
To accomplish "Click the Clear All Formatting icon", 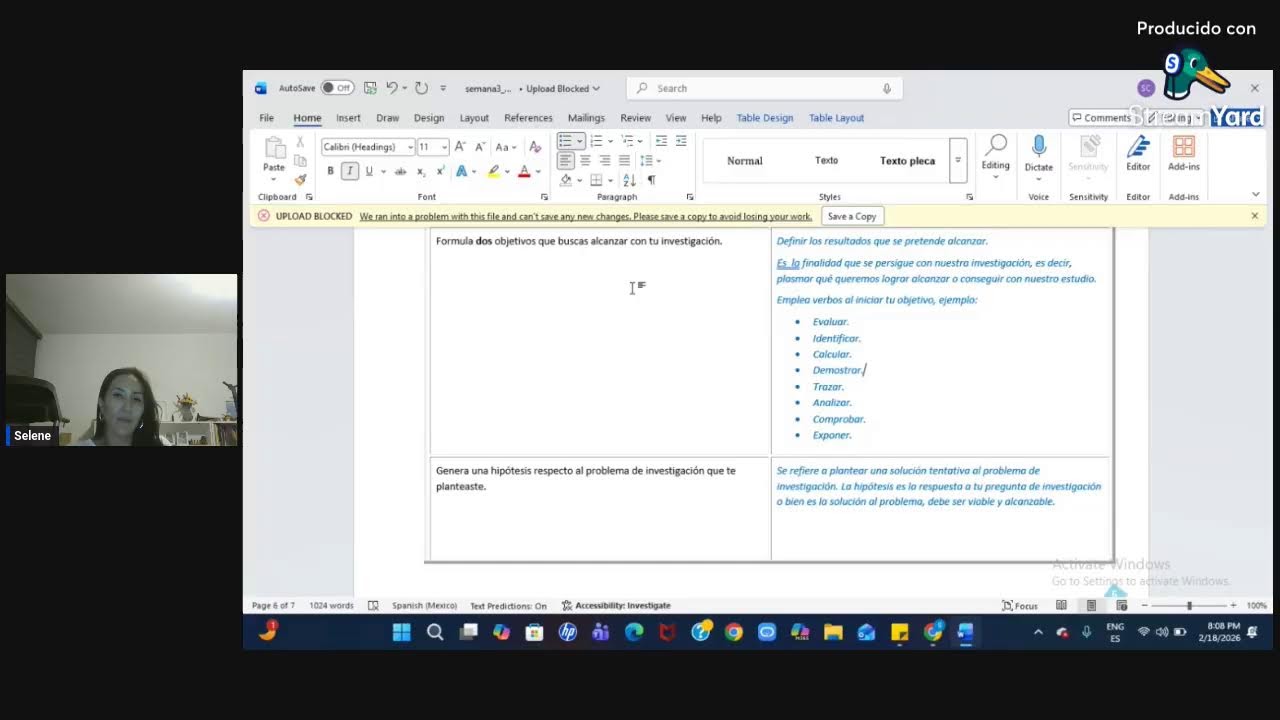I will (535, 147).
